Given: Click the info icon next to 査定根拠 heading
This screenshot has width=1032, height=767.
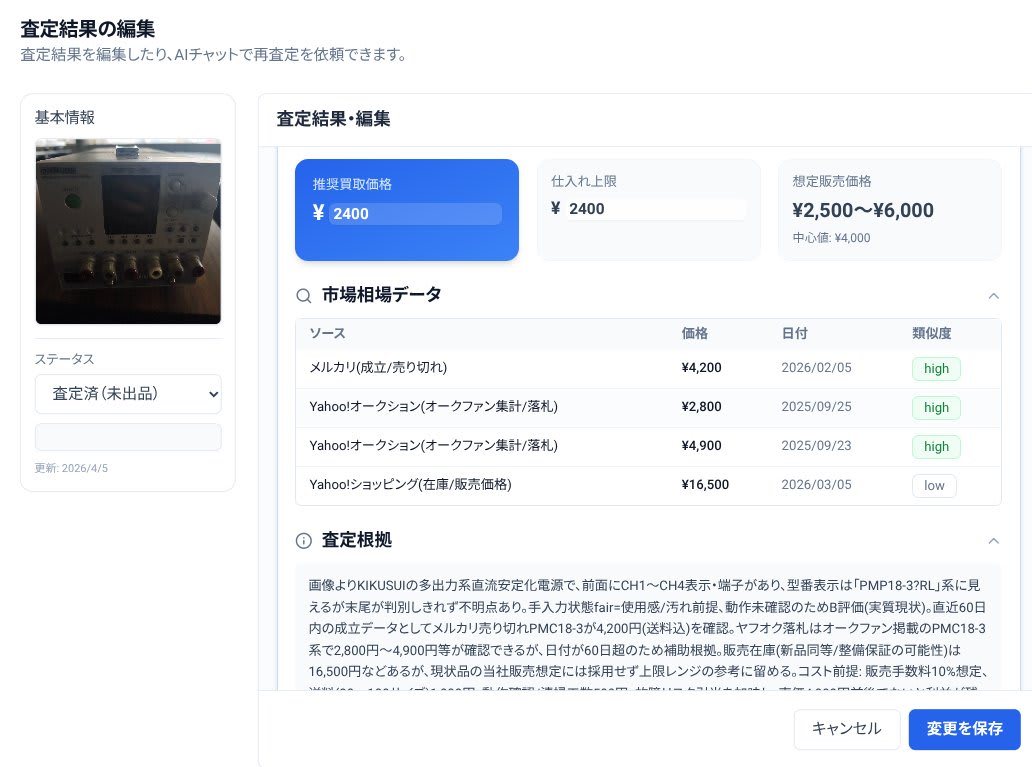Looking at the screenshot, I should 303,540.
